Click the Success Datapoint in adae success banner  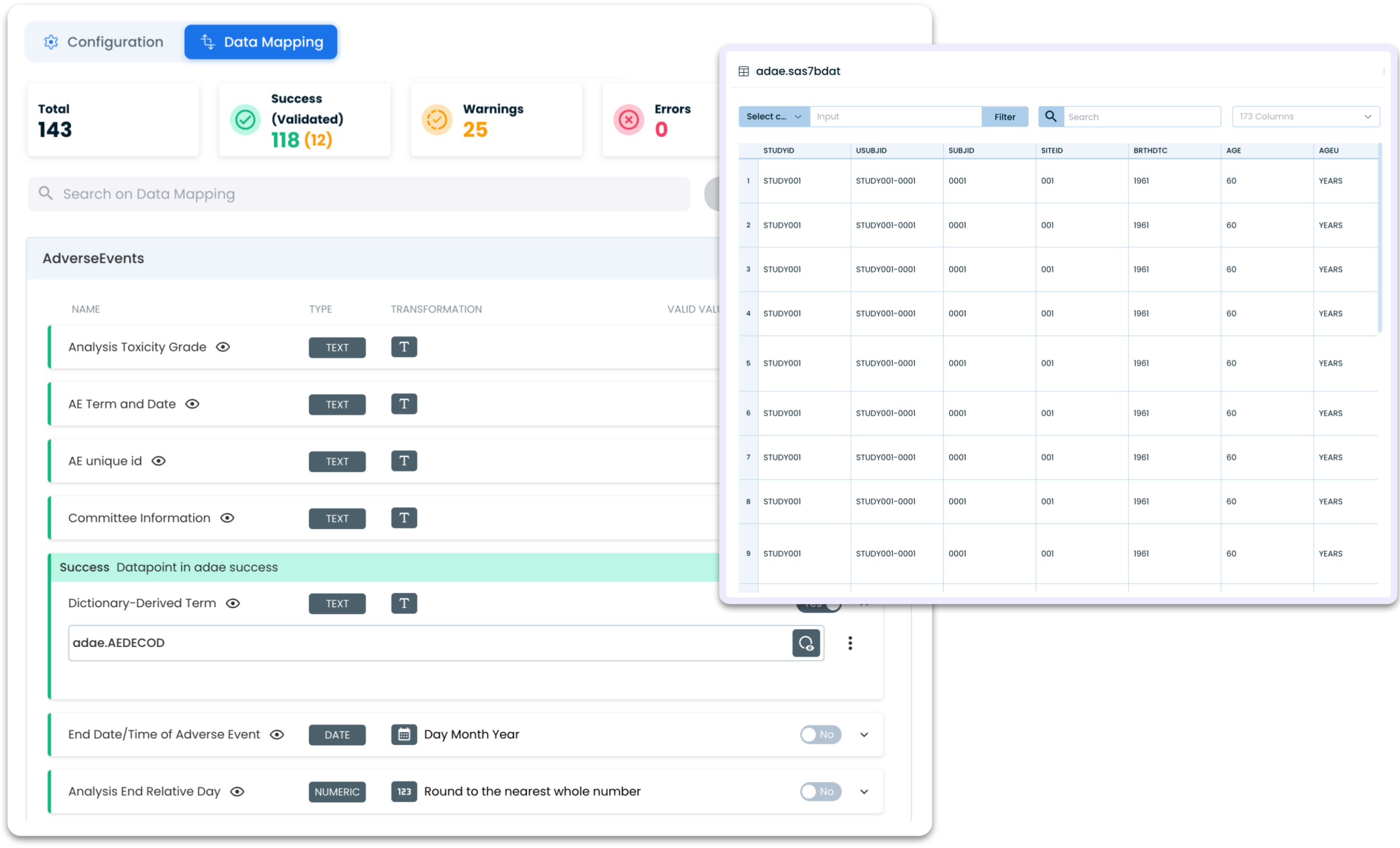coord(385,567)
